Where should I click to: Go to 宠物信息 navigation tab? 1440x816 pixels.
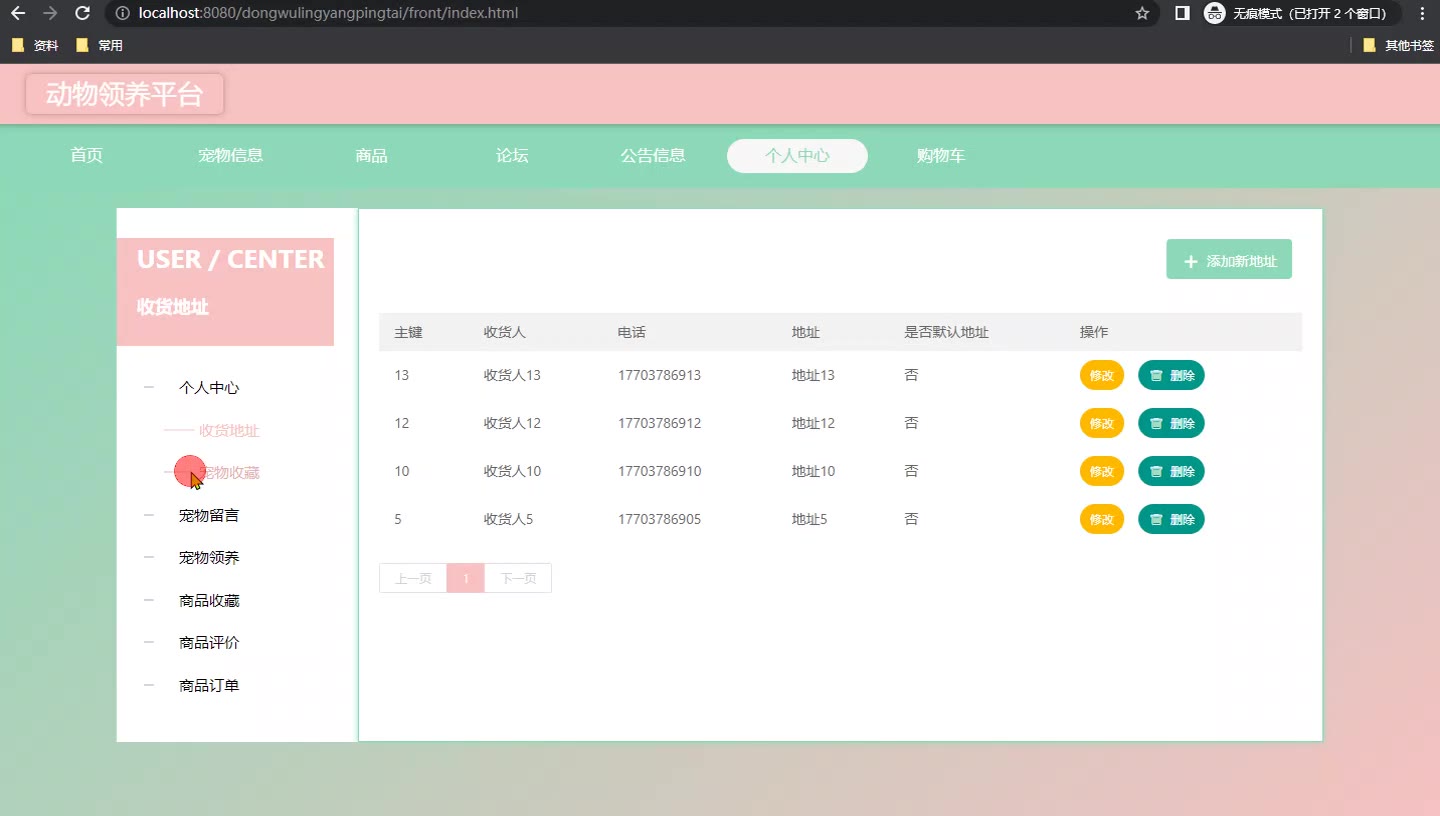point(230,156)
